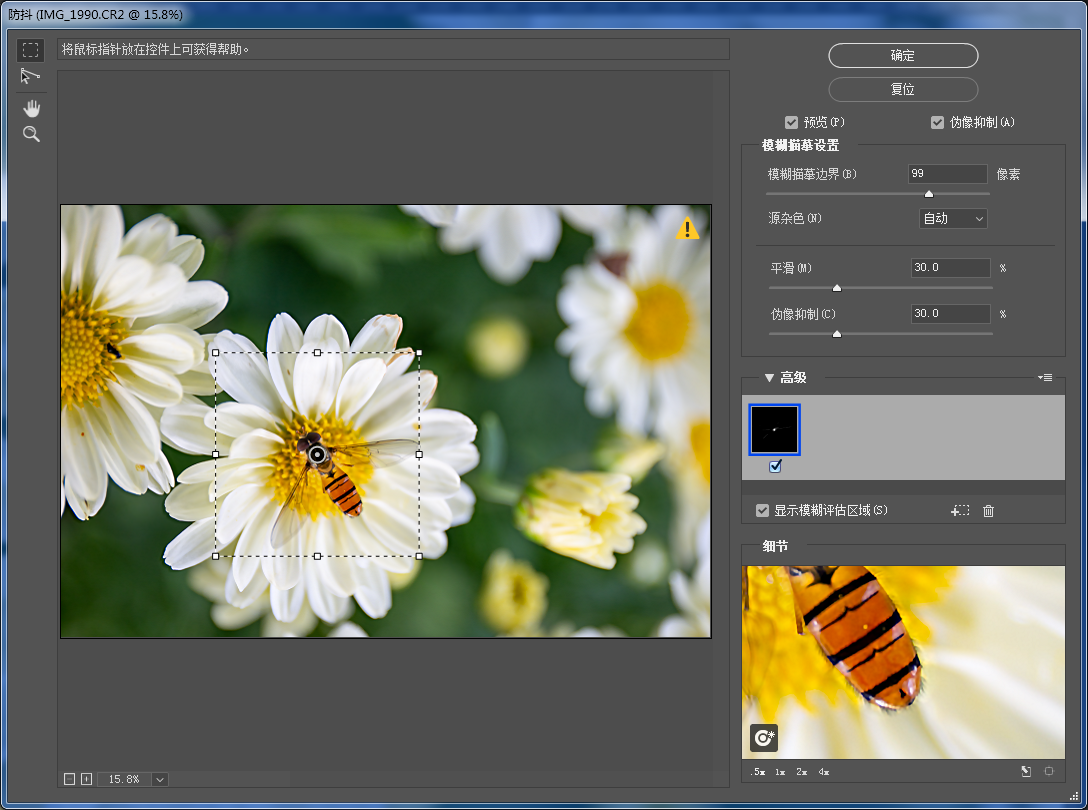
Task: Select the Blur Direction tool
Action: click(31, 77)
